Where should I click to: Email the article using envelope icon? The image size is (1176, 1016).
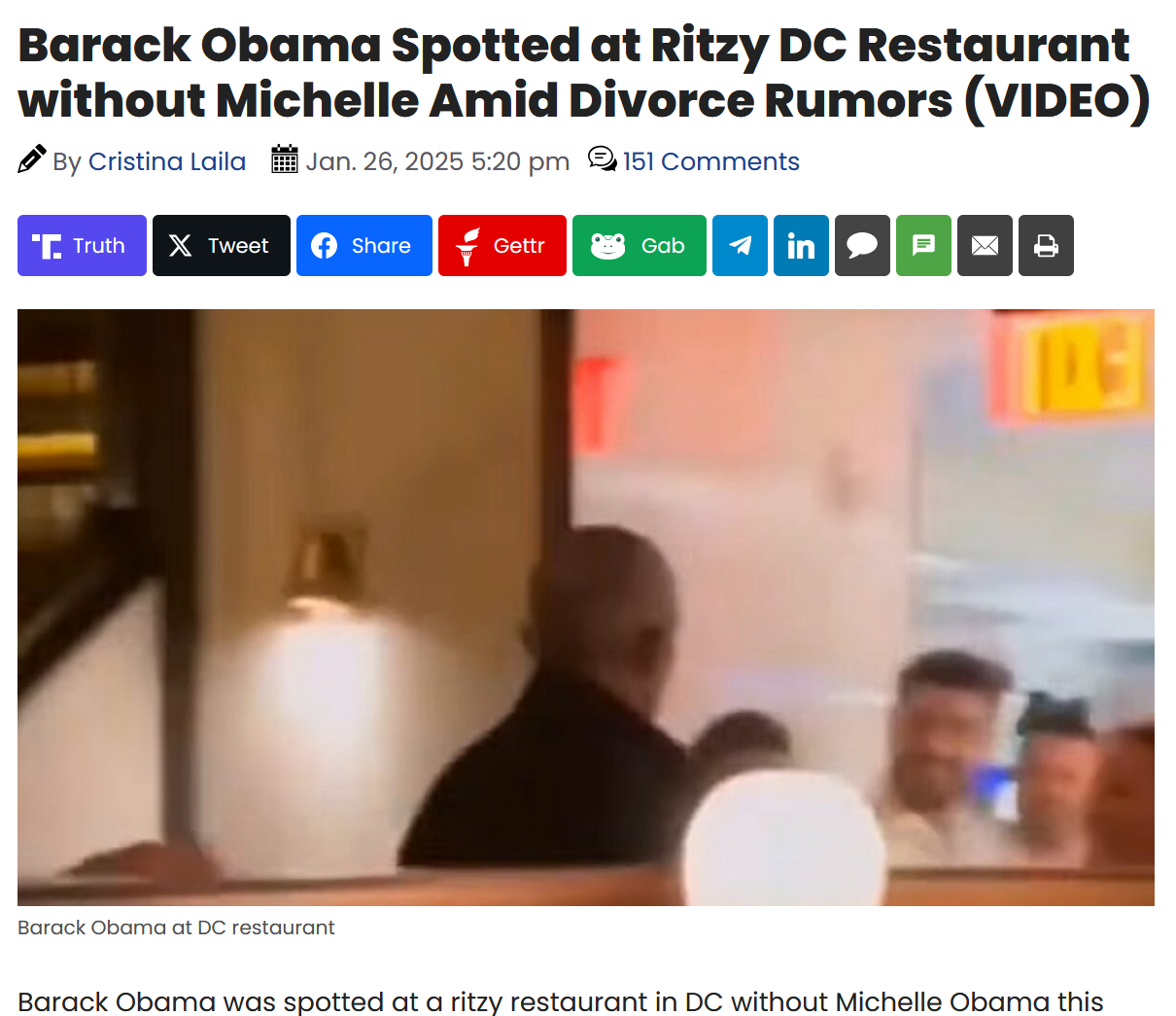tap(985, 246)
